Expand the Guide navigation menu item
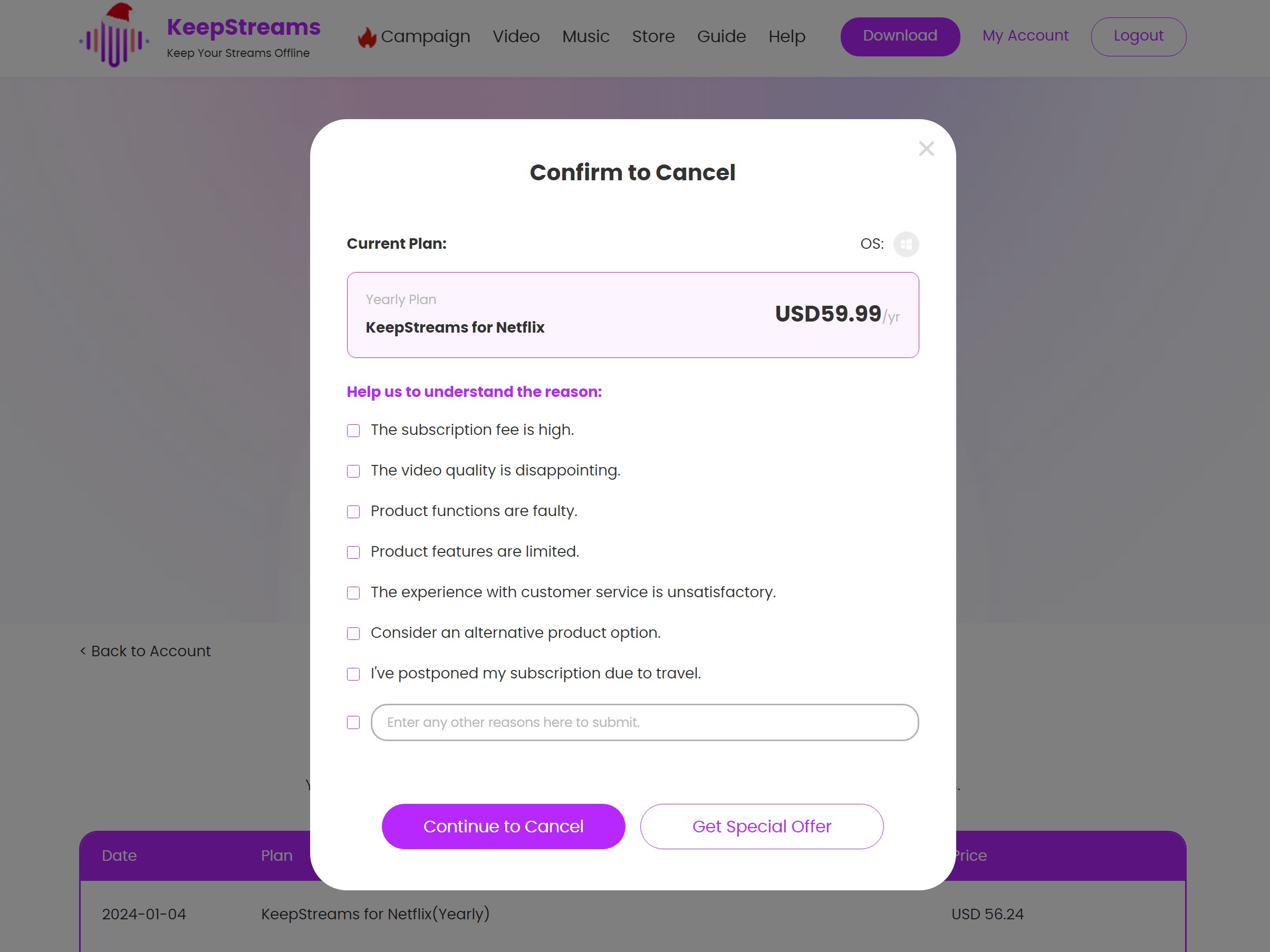Screen dimensions: 1270x952 pyautogui.click(x=721, y=36)
